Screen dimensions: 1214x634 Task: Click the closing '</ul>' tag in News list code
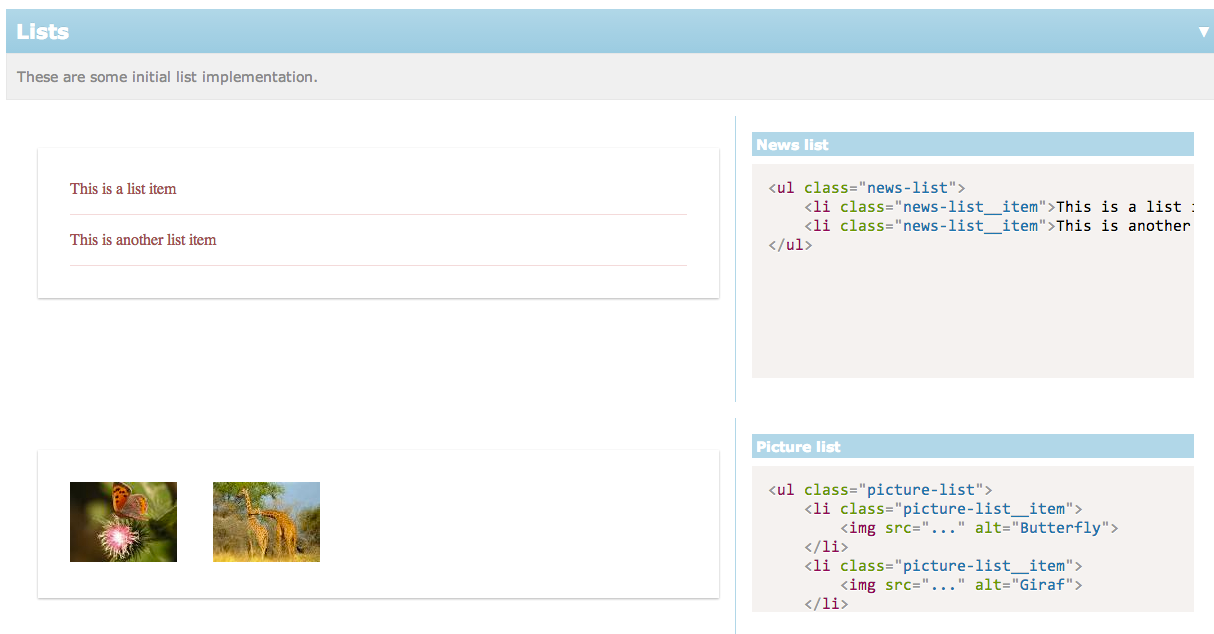pos(790,245)
